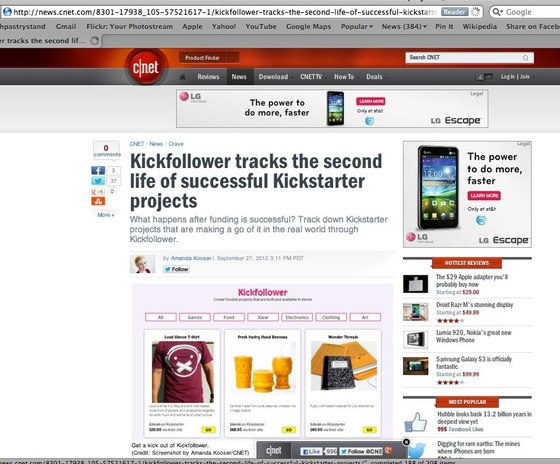Open the Wikipedia bookmark
Viewport: 560px width, 464px height.
pyautogui.click(x=480, y=26)
